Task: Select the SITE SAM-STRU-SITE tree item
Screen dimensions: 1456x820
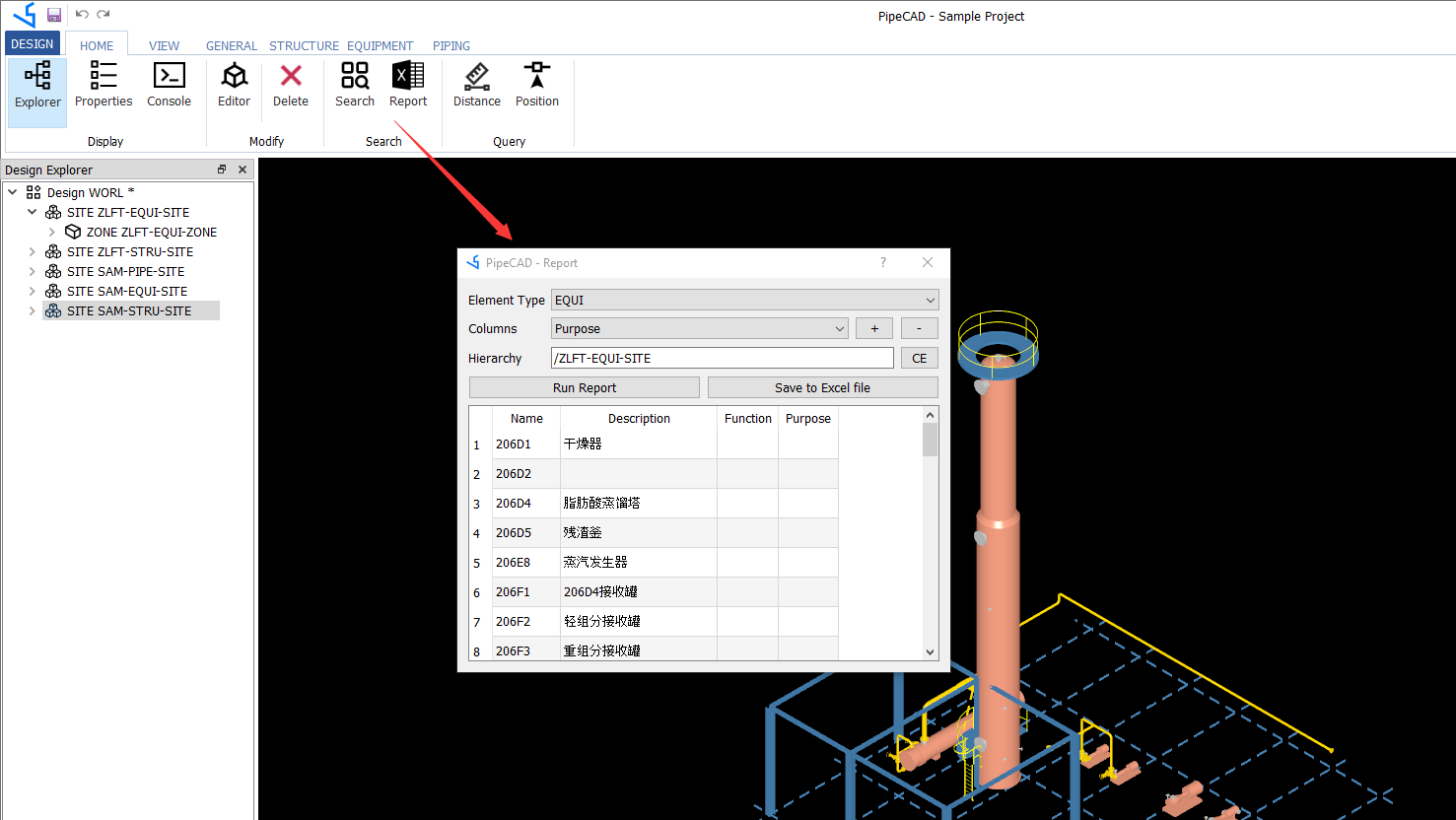Action: [x=129, y=310]
